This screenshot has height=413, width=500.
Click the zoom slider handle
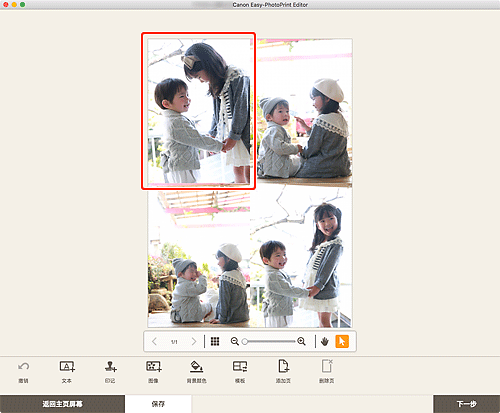click(x=245, y=342)
